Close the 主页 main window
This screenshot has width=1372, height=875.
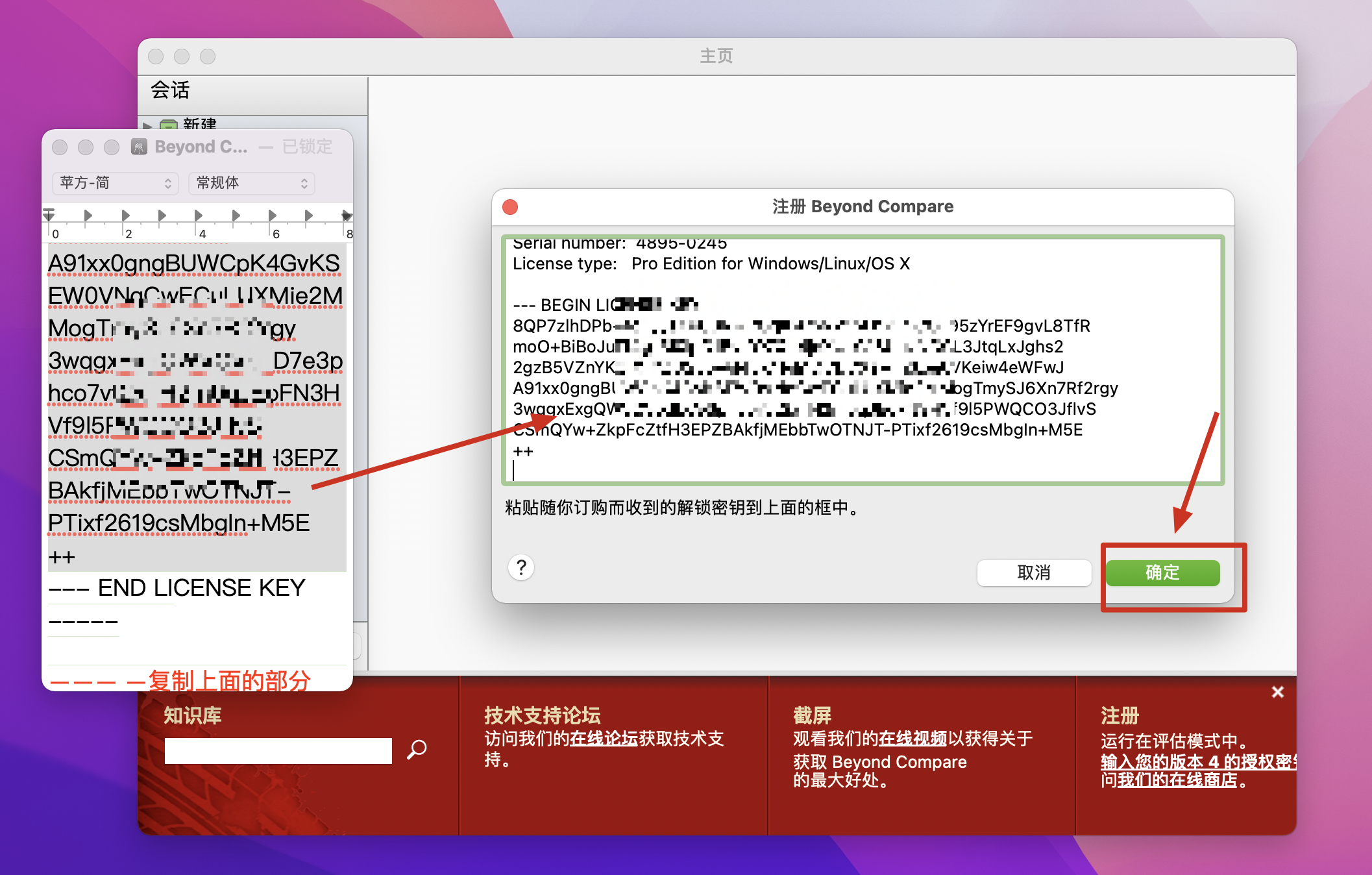(156, 56)
